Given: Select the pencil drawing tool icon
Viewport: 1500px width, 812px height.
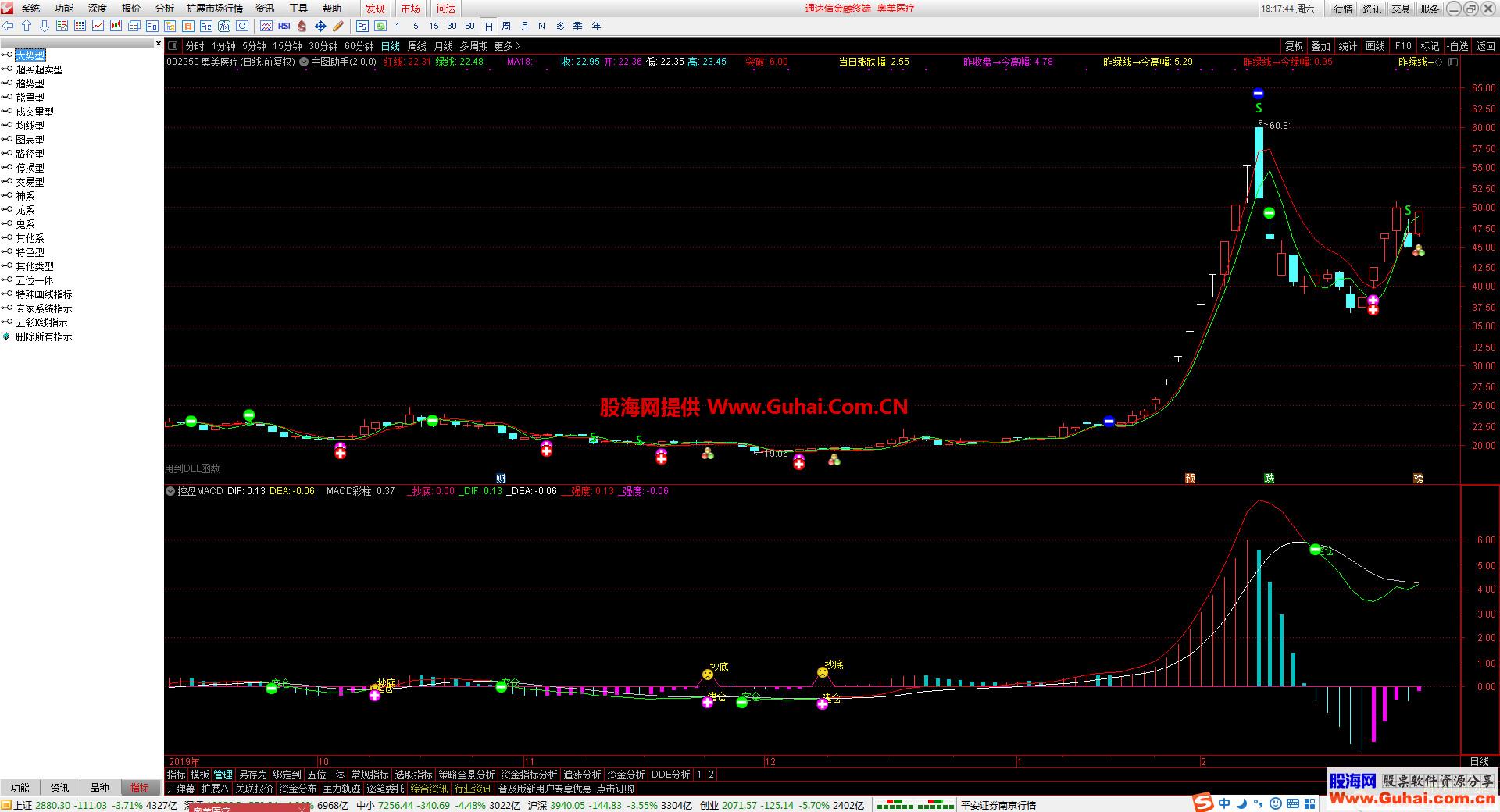Looking at the screenshot, I should (x=338, y=26).
